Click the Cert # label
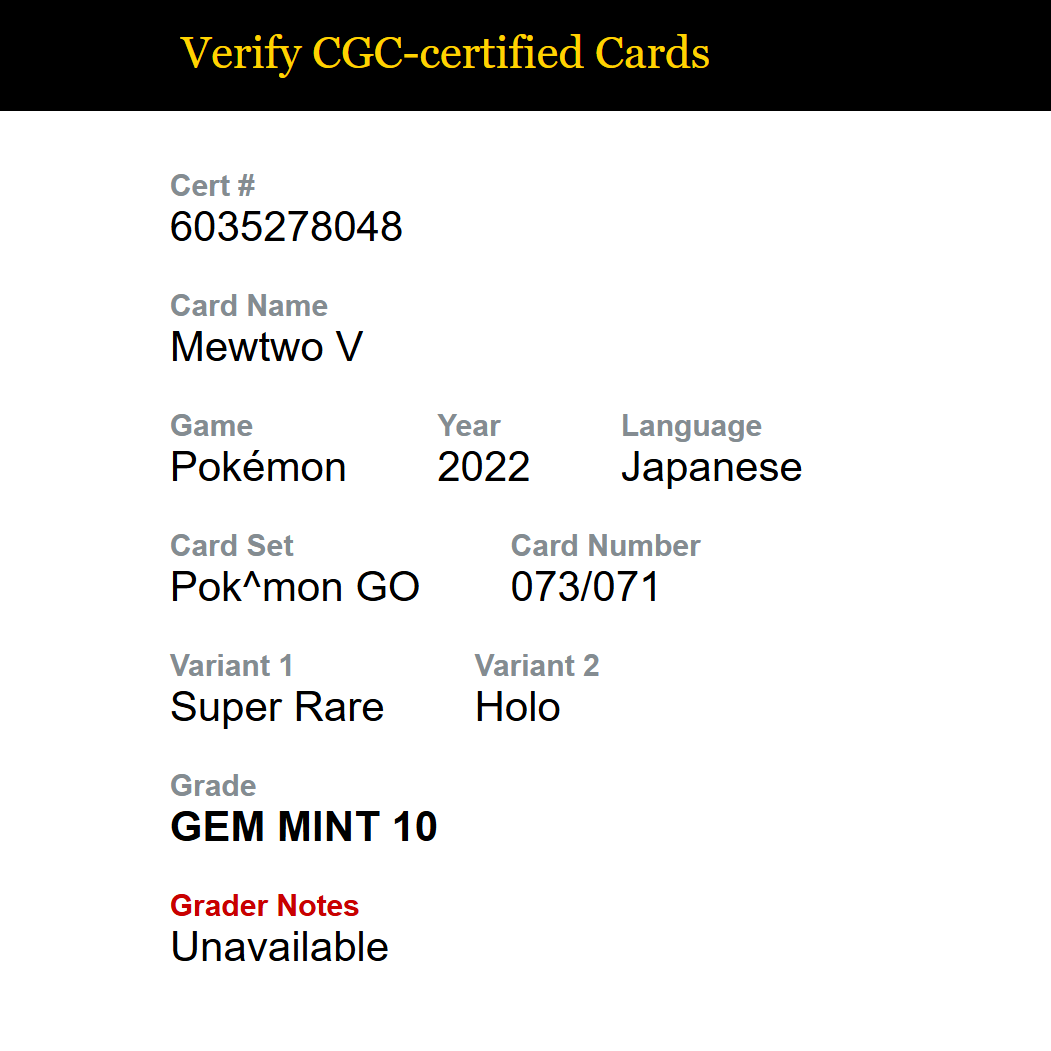The image size is (1051, 1051). point(212,186)
